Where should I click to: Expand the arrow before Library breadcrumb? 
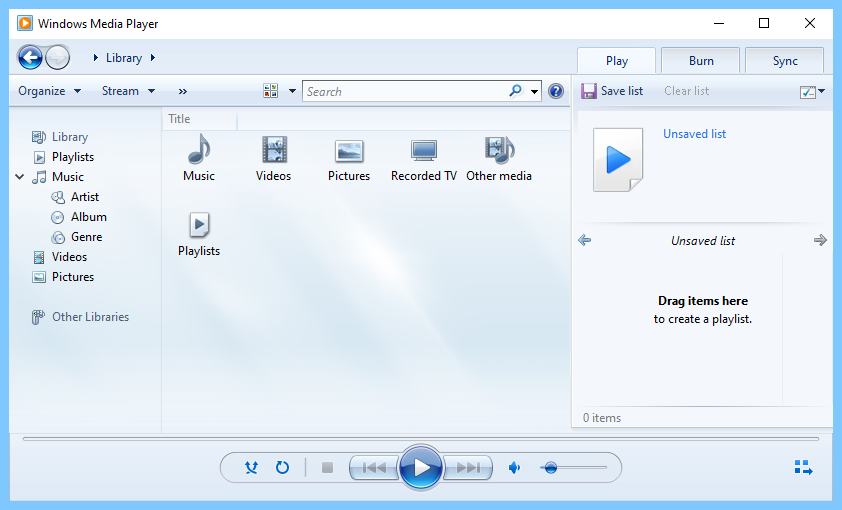(96, 57)
